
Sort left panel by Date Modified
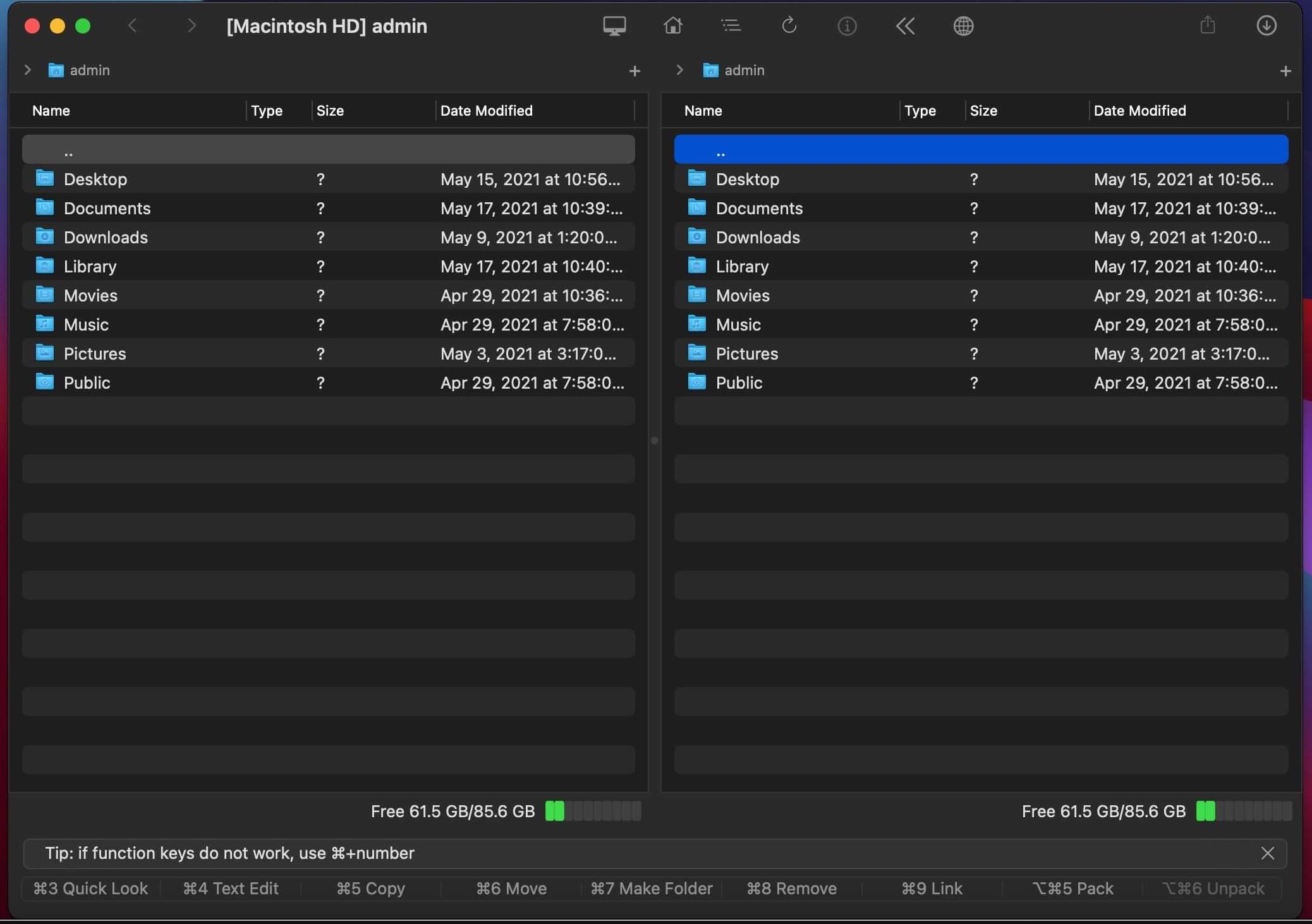[487, 111]
